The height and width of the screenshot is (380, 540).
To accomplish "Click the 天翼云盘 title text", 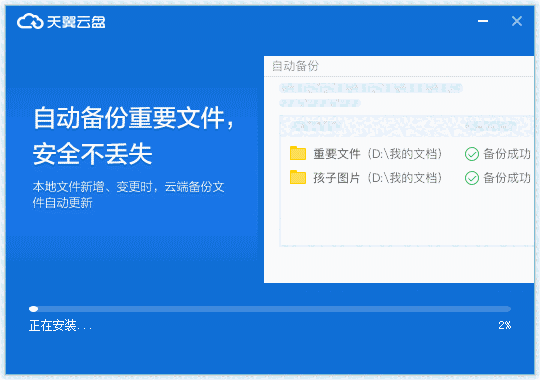I will click(76, 22).
